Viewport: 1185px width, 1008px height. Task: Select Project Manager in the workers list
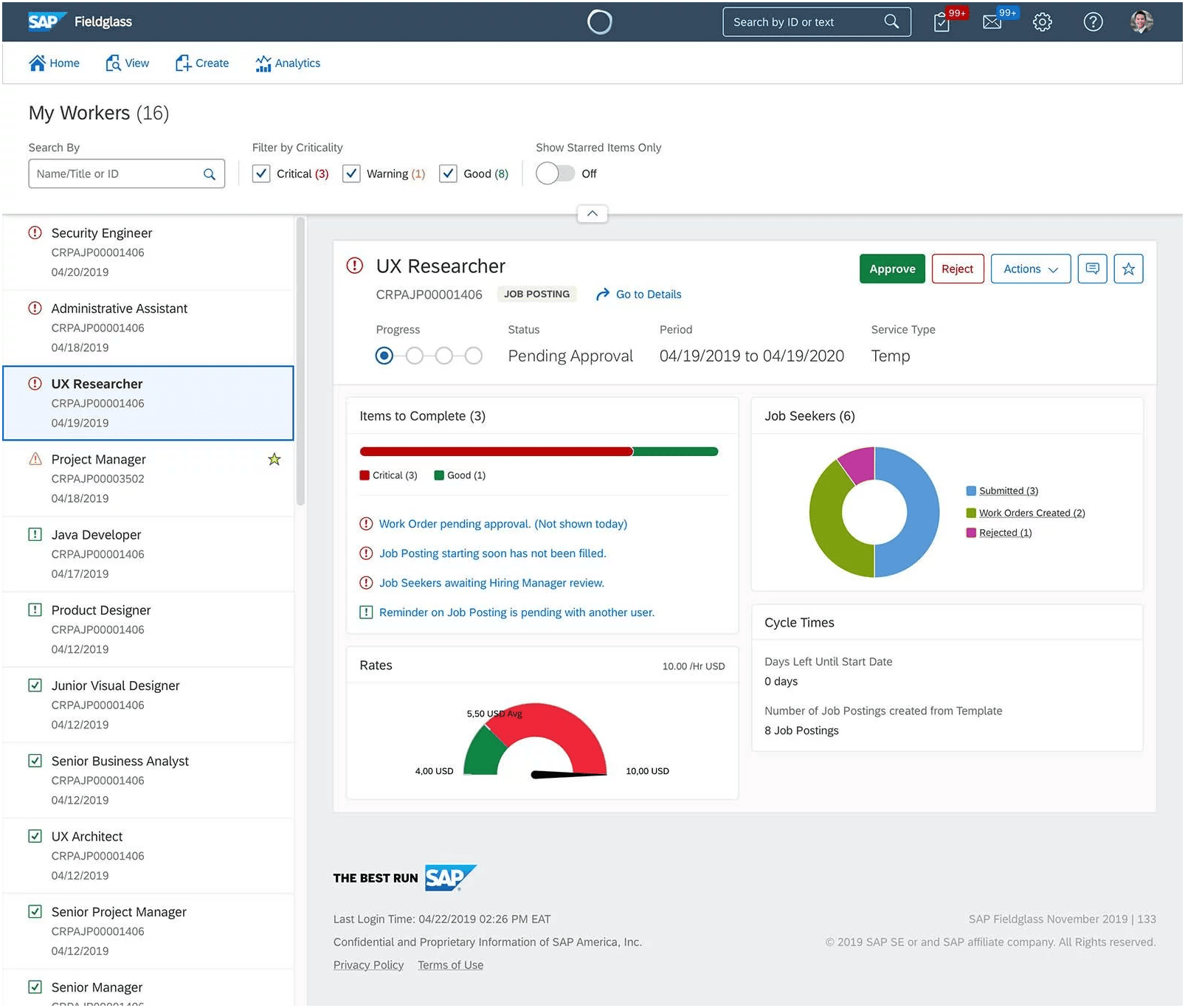pos(148,479)
